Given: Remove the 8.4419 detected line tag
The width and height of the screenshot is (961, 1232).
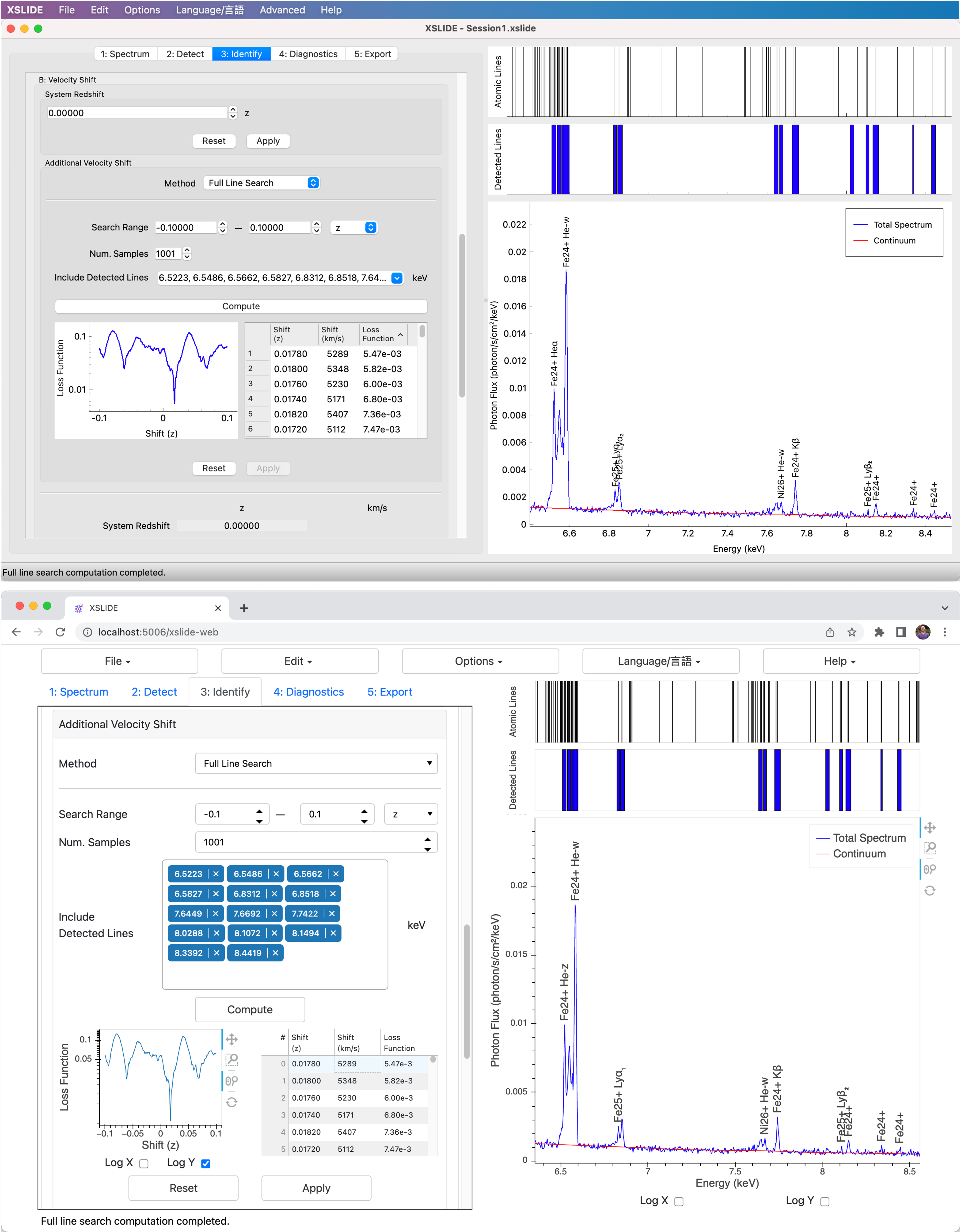Looking at the screenshot, I should click(275, 953).
